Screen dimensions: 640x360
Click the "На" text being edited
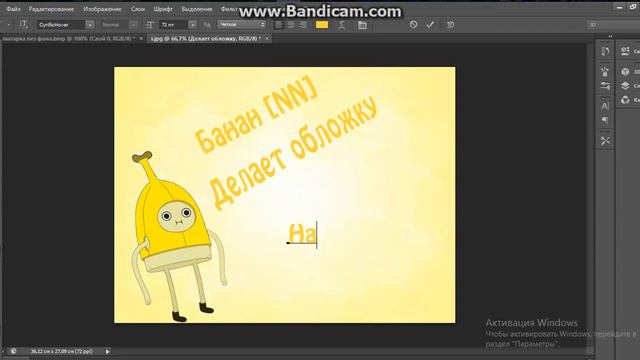coord(302,234)
